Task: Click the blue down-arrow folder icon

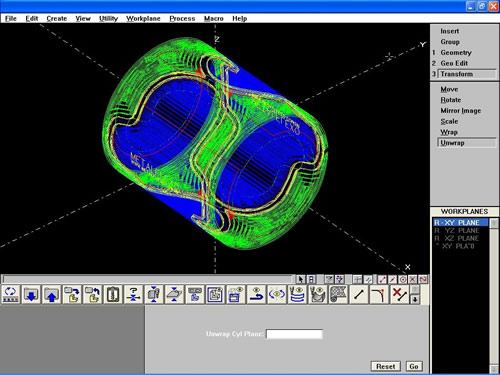Action: pos(31,294)
